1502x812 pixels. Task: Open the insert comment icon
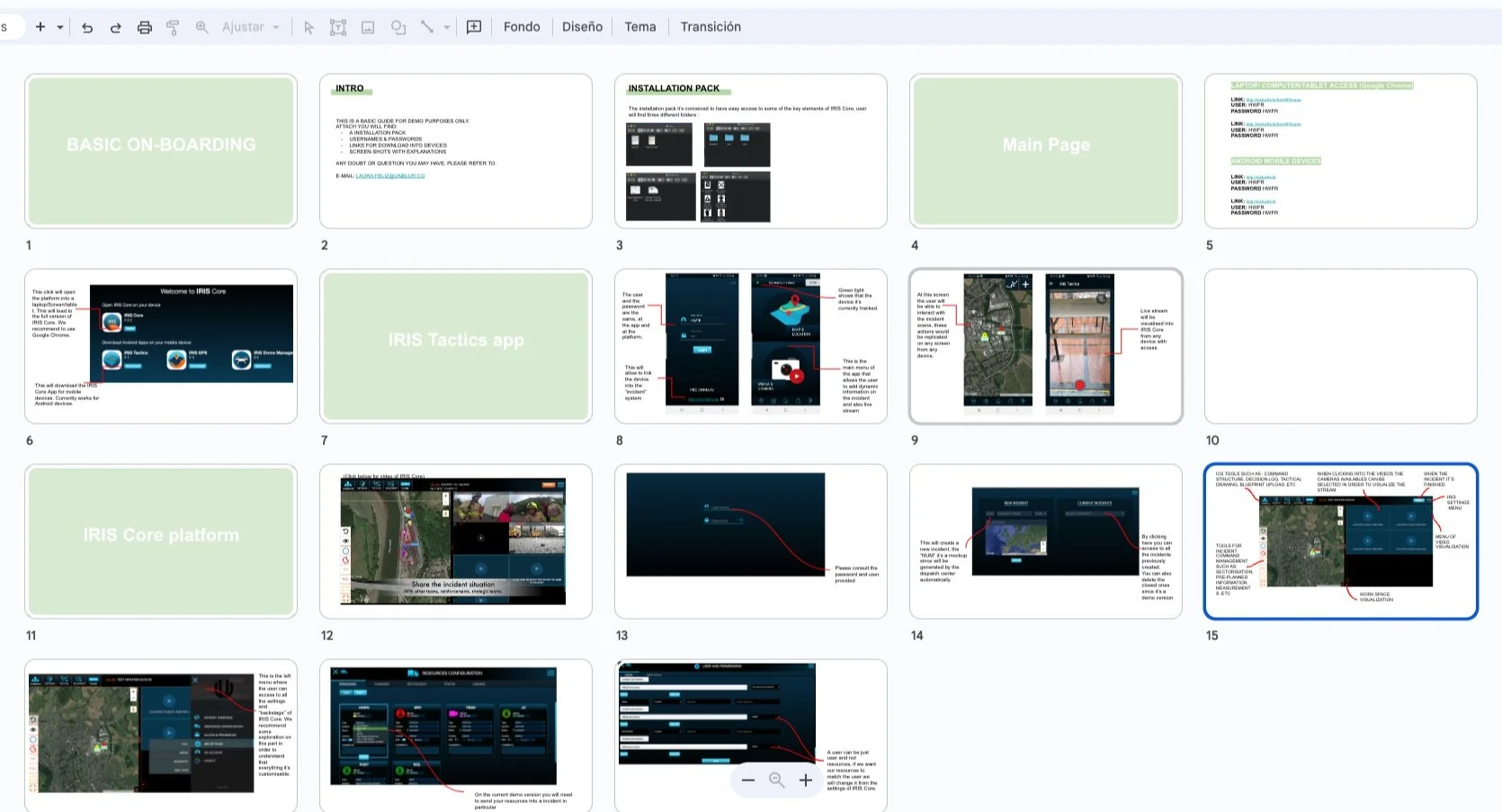473,27
